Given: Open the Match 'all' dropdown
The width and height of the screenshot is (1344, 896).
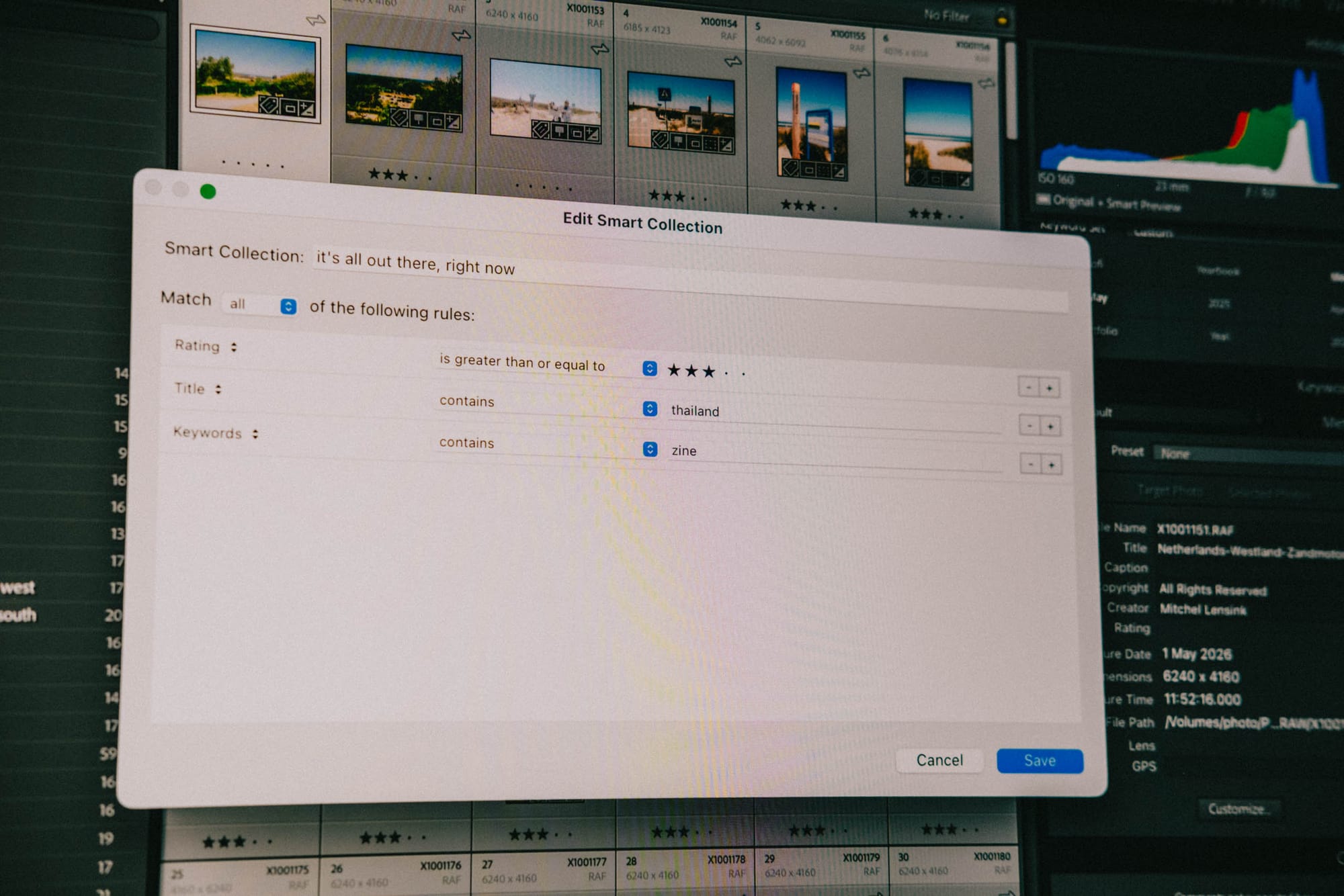Looking at the screenshot, I should [259, 305].
